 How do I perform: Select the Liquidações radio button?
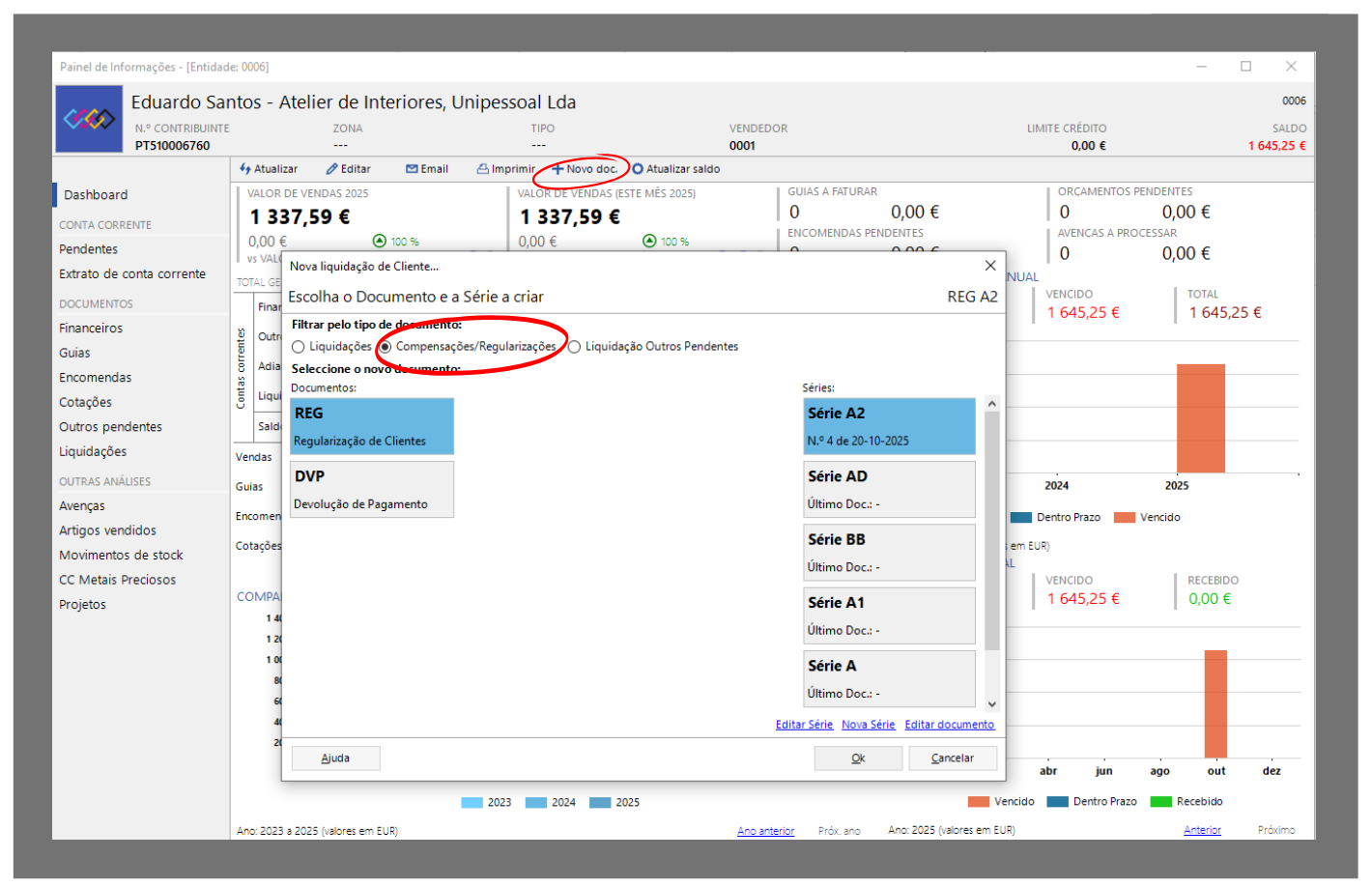(x=299, y=347)
